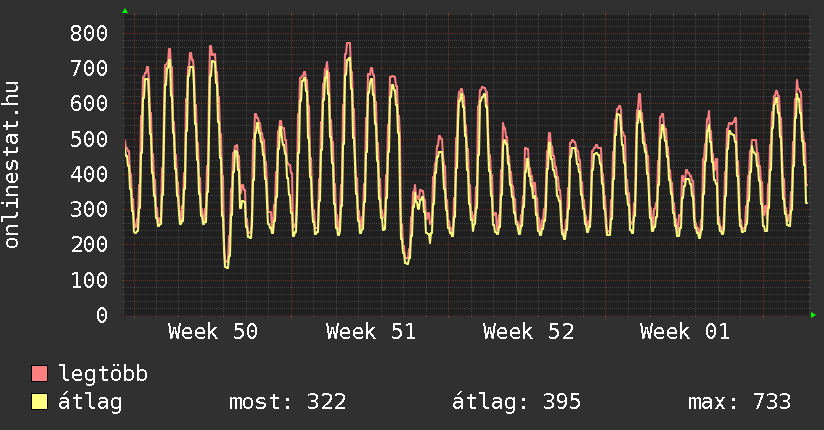
Task: Click the 300 y-axis tick label
Action: tap(88, 209)
